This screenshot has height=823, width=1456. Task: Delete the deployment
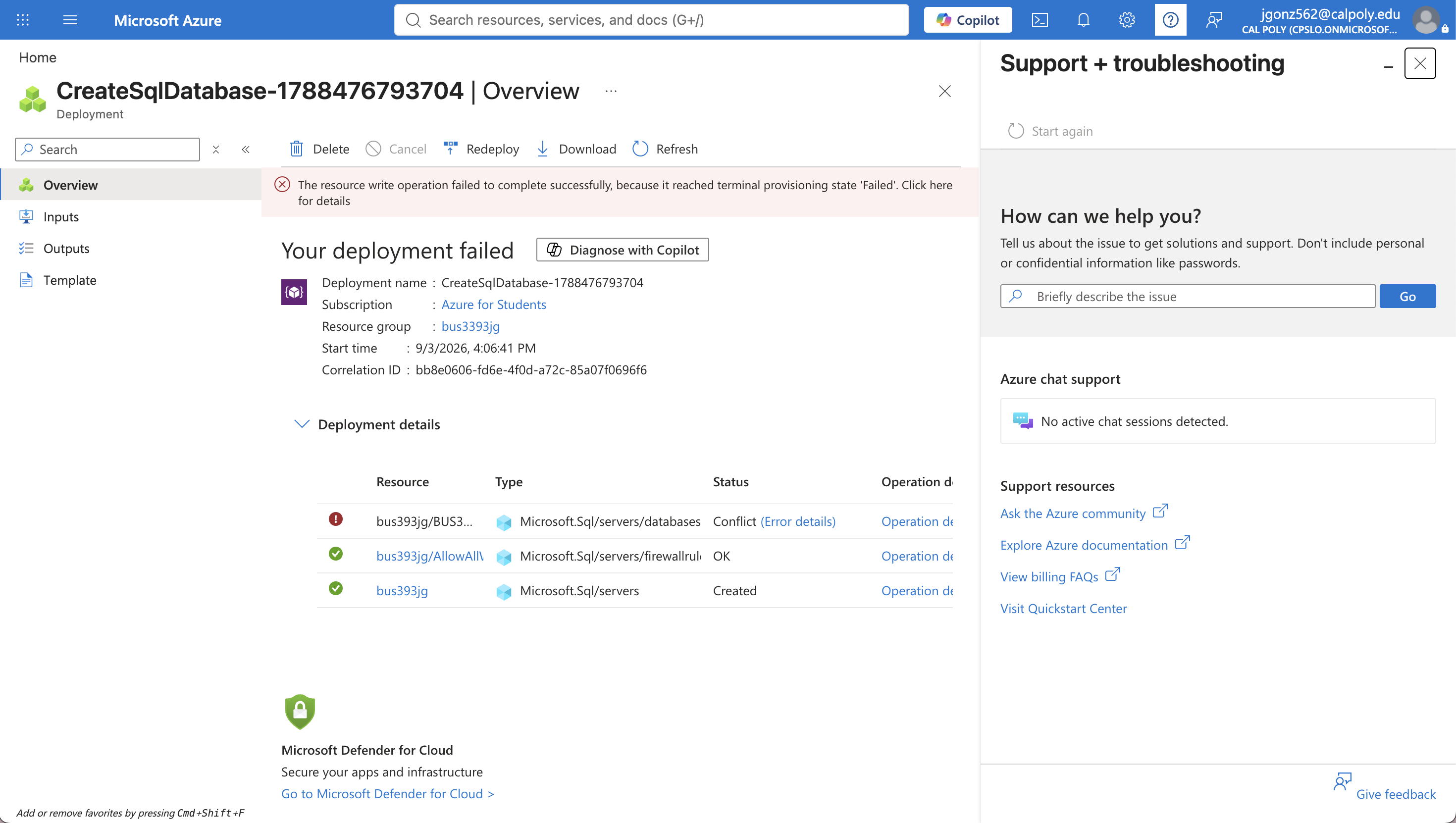pyautogui.click(x=319, y=149)
